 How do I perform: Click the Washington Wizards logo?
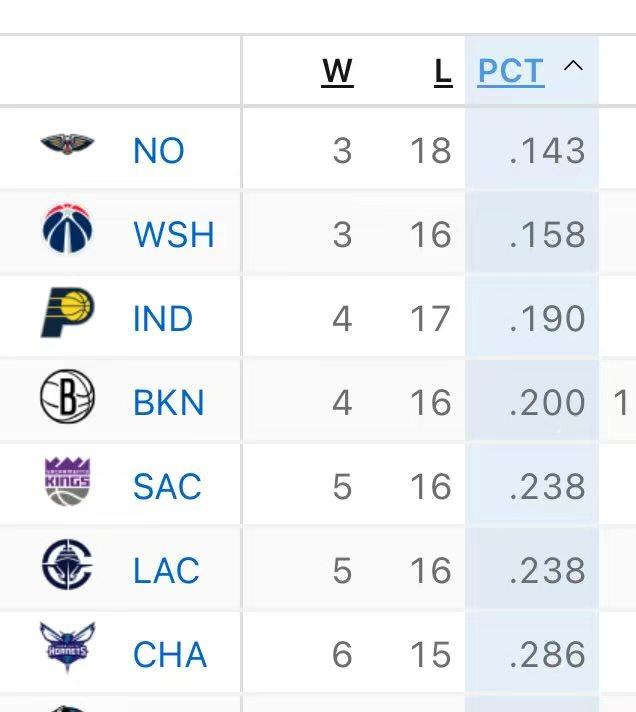coord(67,230)
